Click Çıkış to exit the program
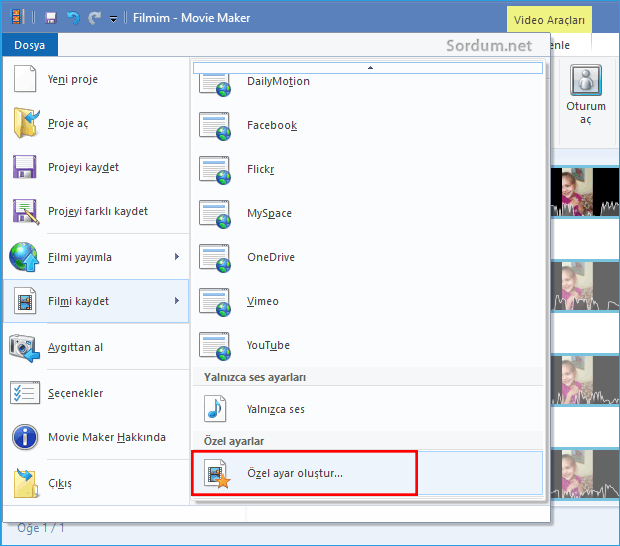 [x=59, y=483]
